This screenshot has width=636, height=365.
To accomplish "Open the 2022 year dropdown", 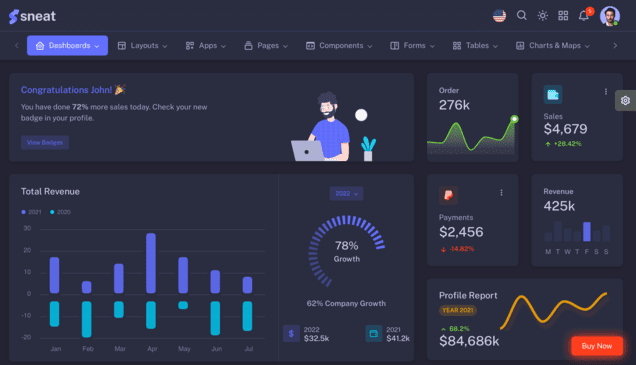I will tap(346, 193).
